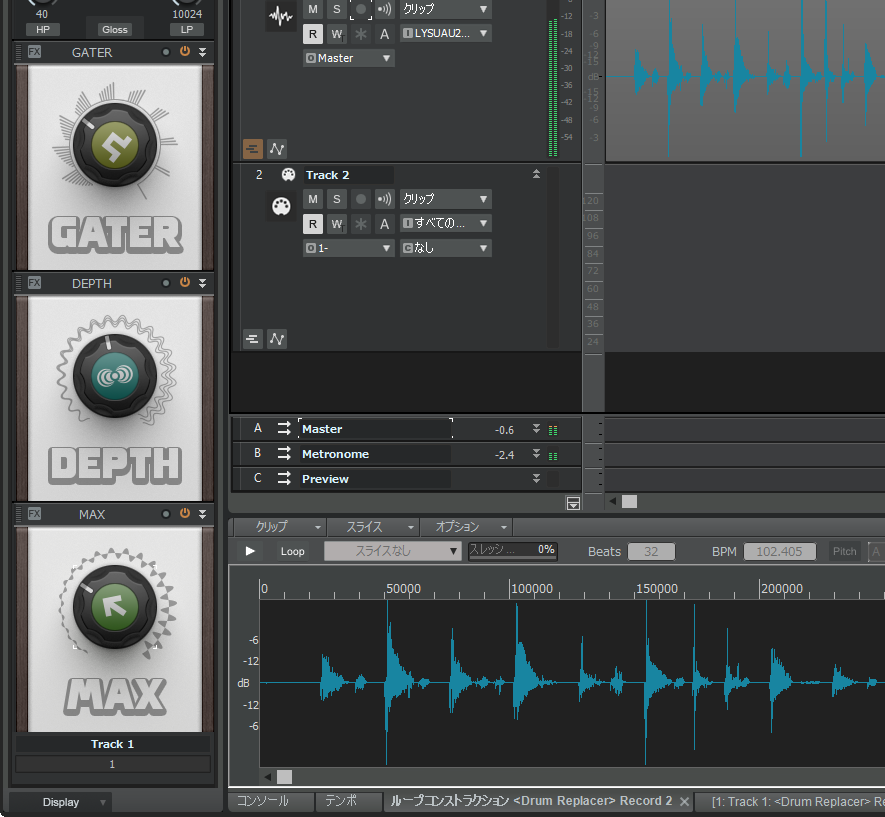The image size is (885, 817).
Task: Archive the audio track with A button
Action: [384, 34]
